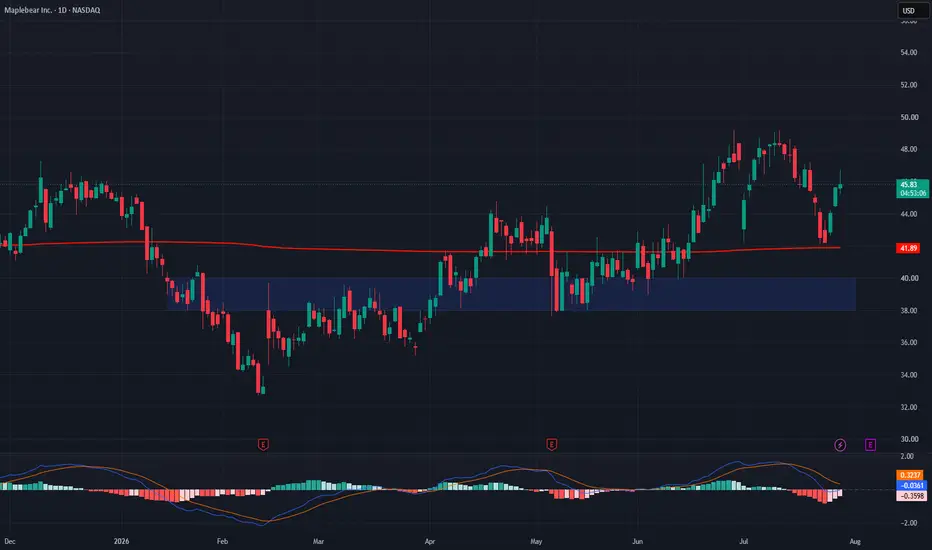Click the Aug label on time axis
932x550 pixels.
(x=855, y=541)
